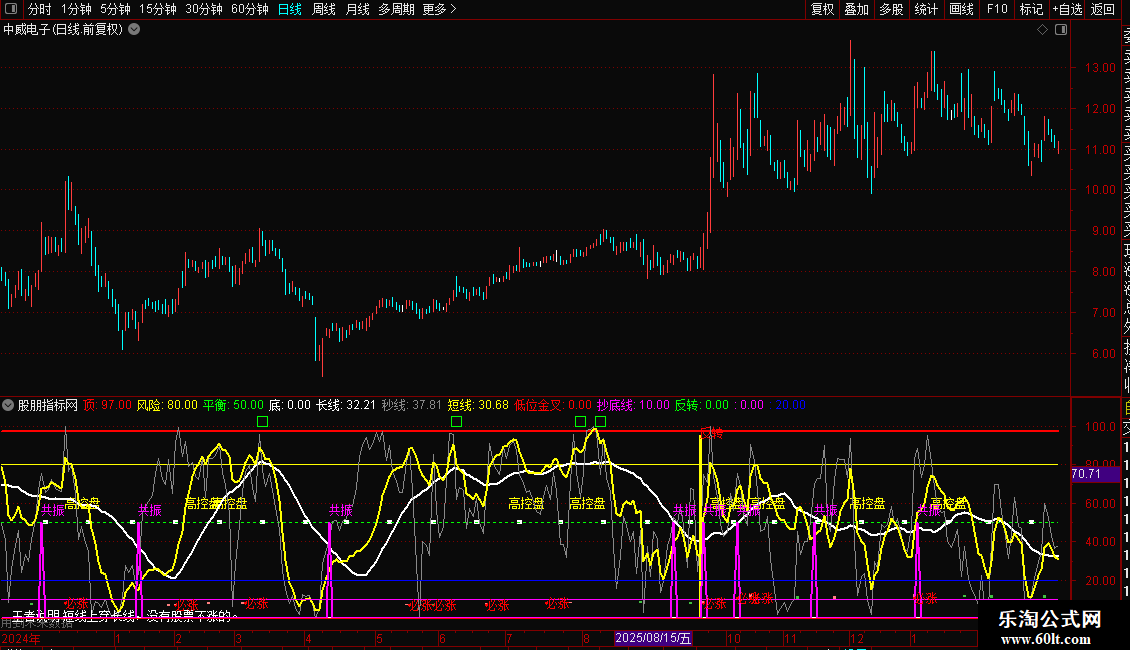The image size is (1130, 650).
Task: Click the magenta 抄底线: 10.00 legend value
Action: point(633,405)
